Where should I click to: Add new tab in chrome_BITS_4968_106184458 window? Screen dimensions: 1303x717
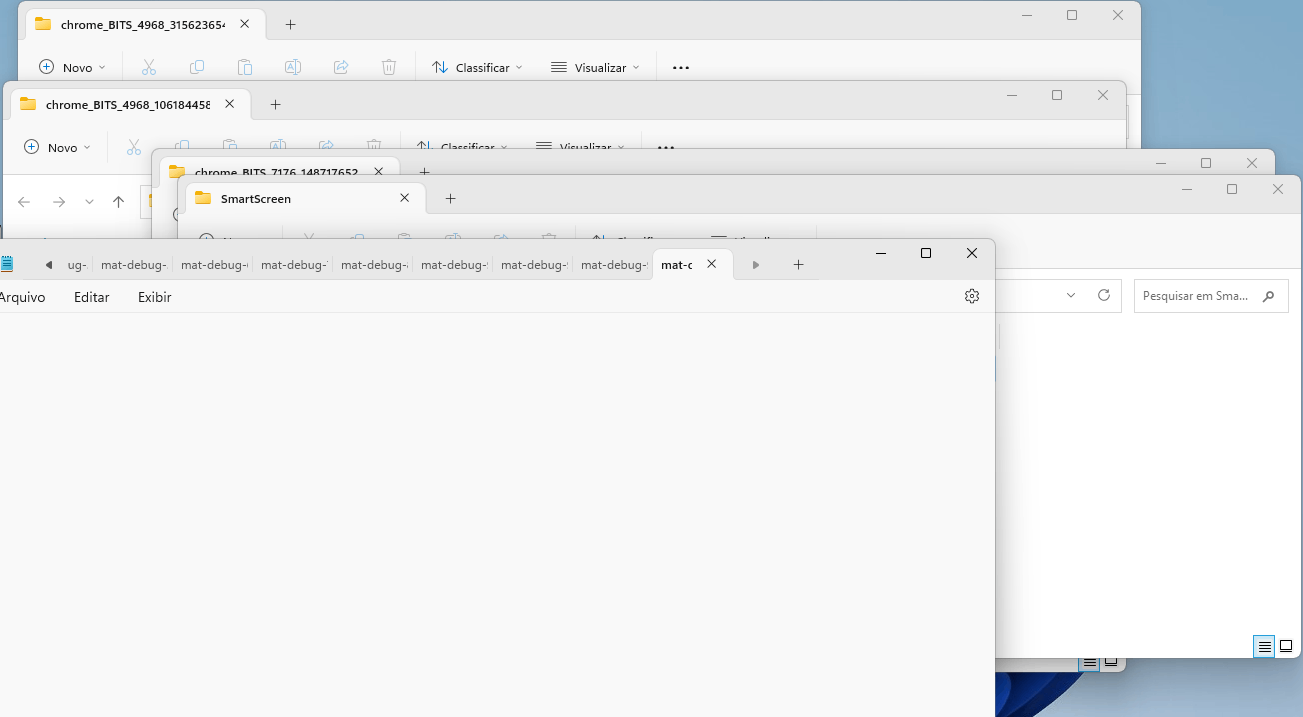tap(275, 104)
